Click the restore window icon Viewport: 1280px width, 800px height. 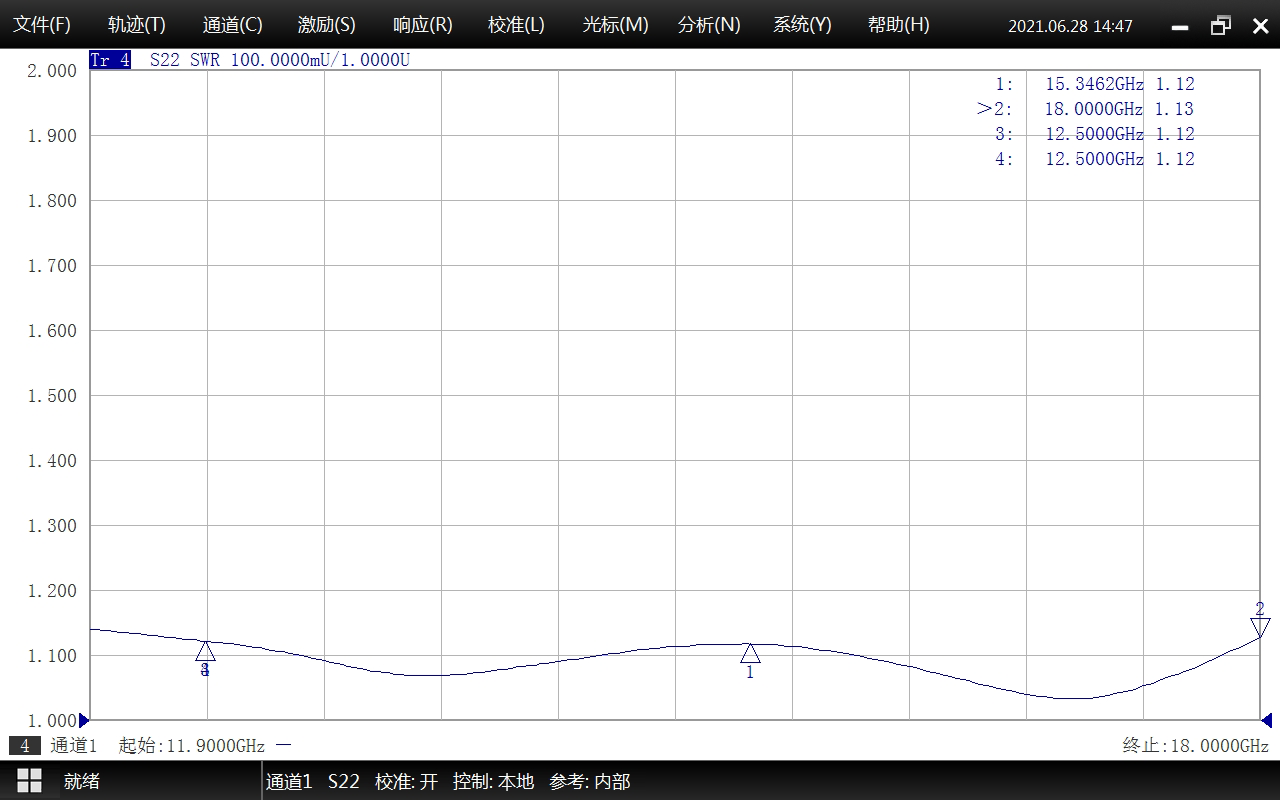pyautogui.click(x=1221, y=26)
